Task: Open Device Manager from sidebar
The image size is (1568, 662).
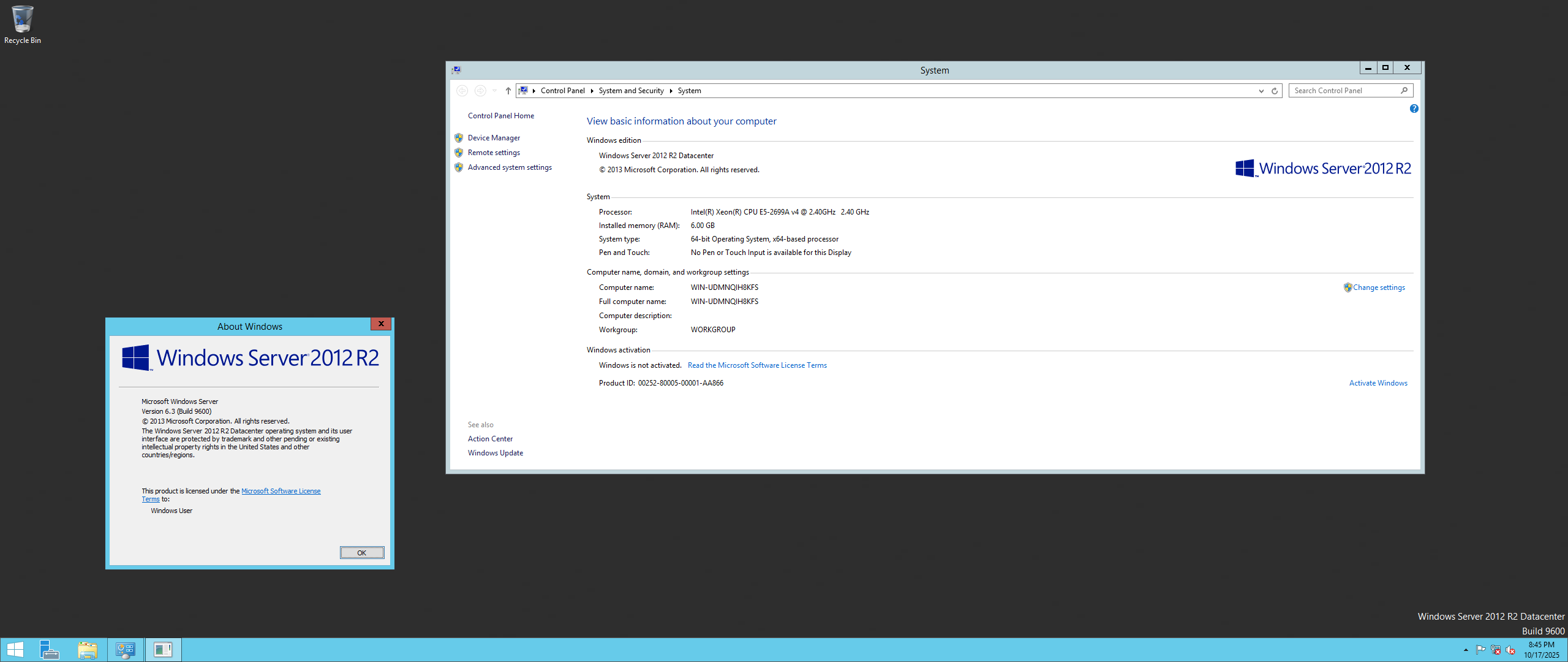Action: pos(494,138)
